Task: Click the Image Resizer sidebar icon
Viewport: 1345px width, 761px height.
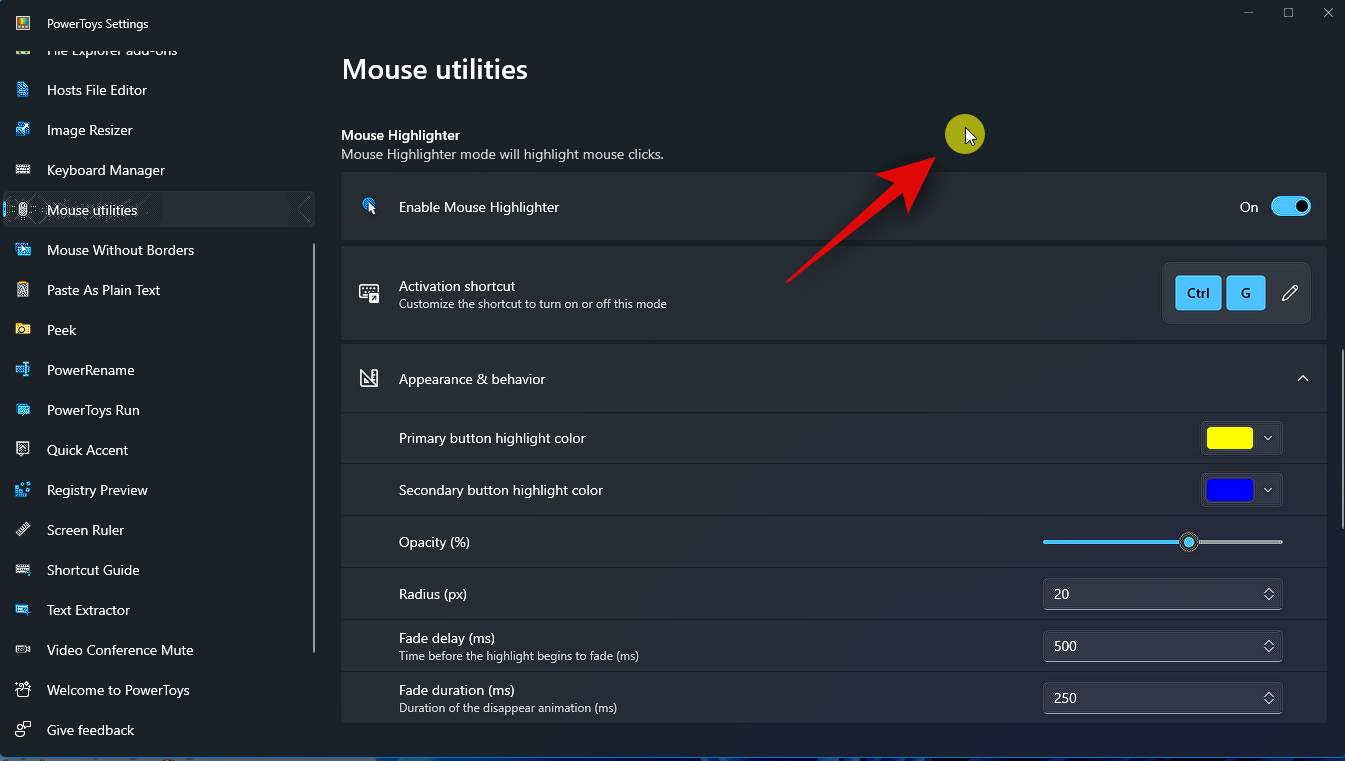Action: pos(23,130)
